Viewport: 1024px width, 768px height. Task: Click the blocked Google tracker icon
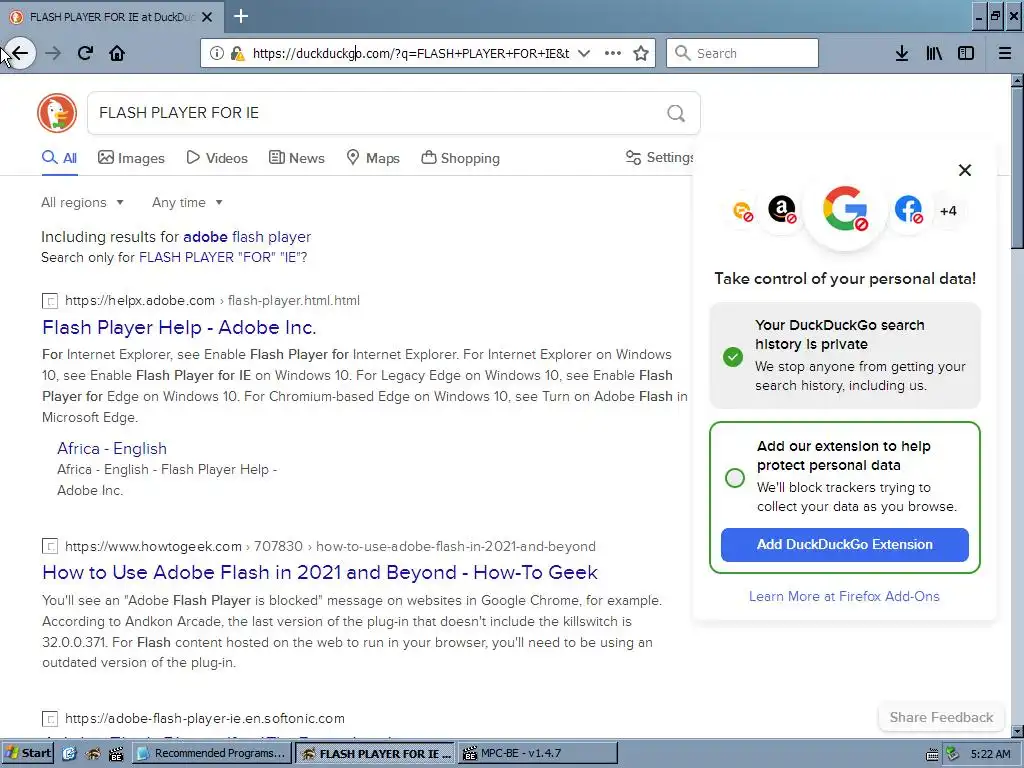(x=845, y=209)
